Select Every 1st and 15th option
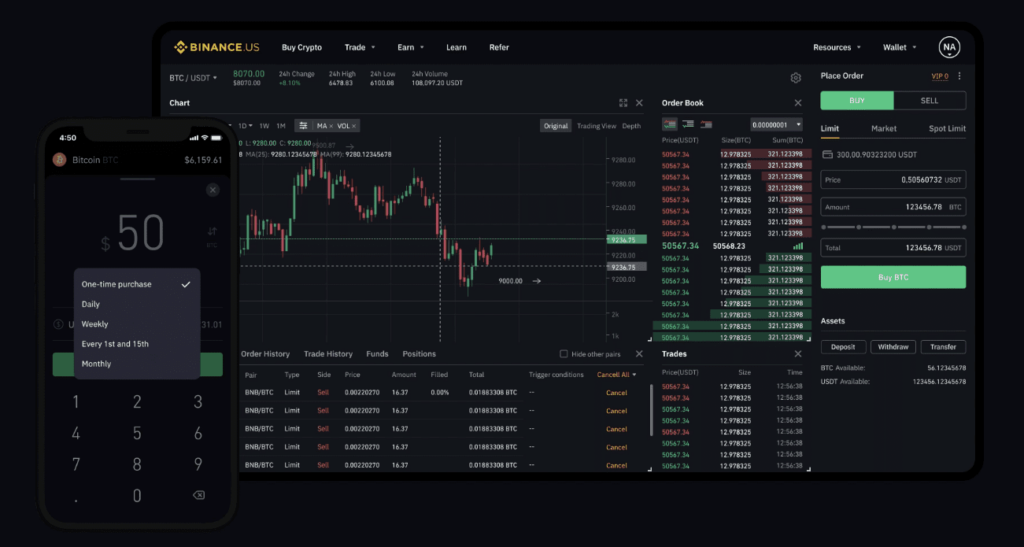 pos(136,344)
